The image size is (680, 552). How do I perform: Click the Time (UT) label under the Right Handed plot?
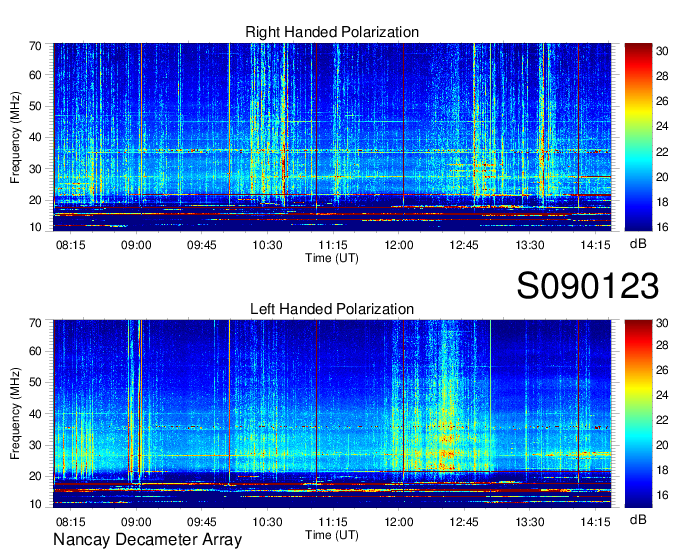tap(332, 258)
